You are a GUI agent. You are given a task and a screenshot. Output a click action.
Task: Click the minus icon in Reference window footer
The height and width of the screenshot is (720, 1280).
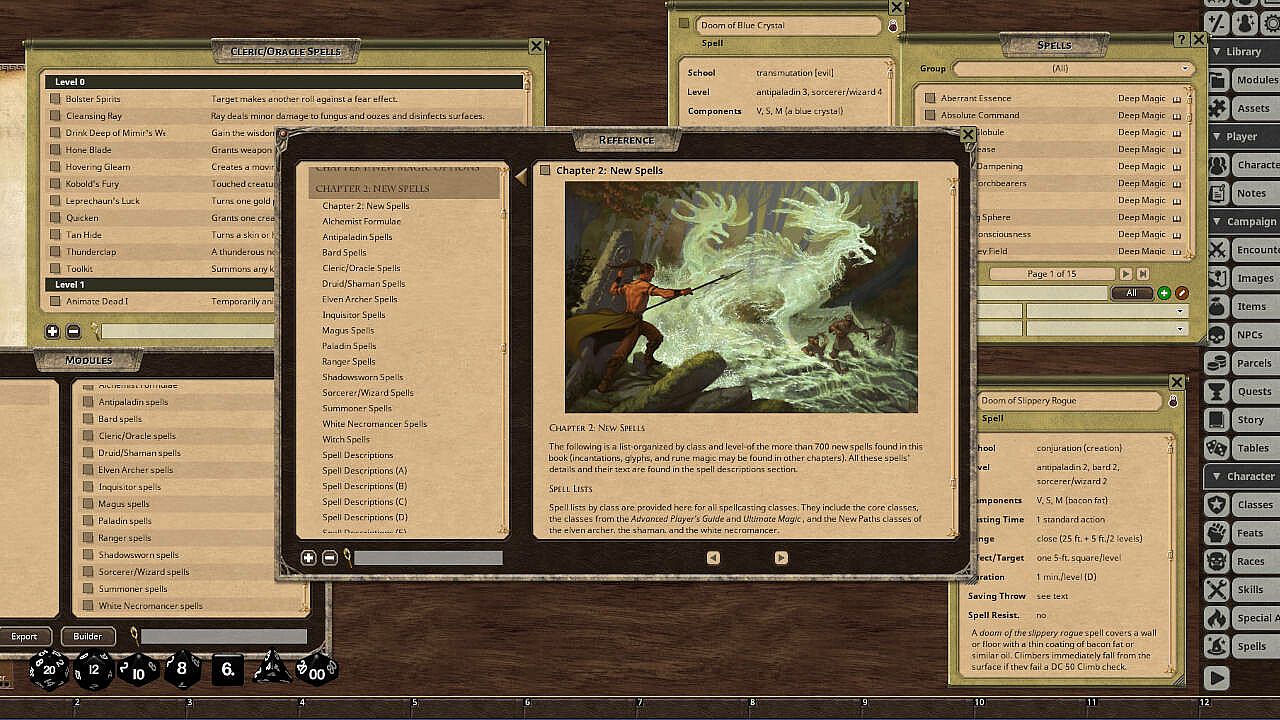click(x=330, y=558)
